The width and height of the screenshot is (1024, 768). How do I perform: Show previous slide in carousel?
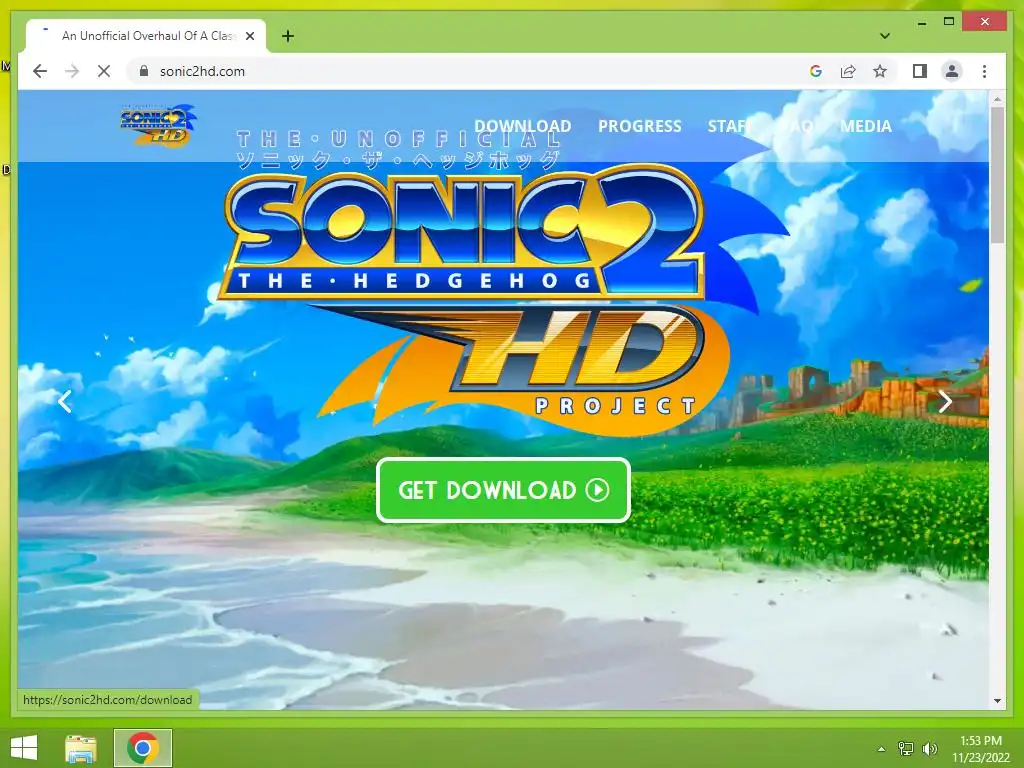click(x=65, y=401)
